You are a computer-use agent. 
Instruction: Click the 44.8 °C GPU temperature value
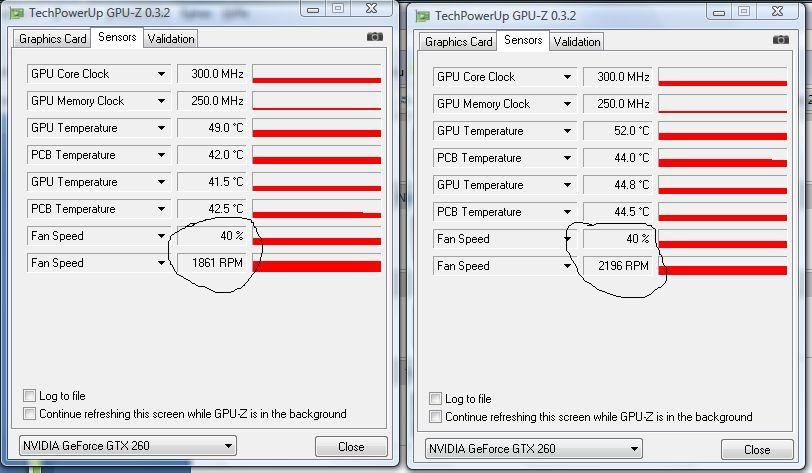(x=618, y=185)
